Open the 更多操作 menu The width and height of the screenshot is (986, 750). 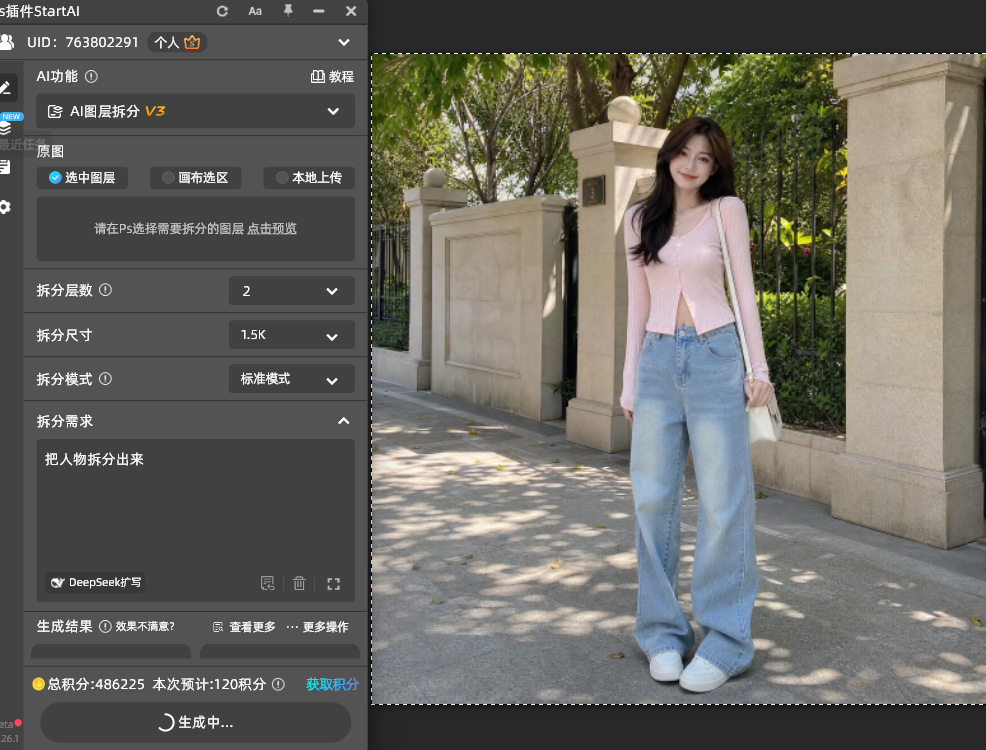click(x=318, y=627)
